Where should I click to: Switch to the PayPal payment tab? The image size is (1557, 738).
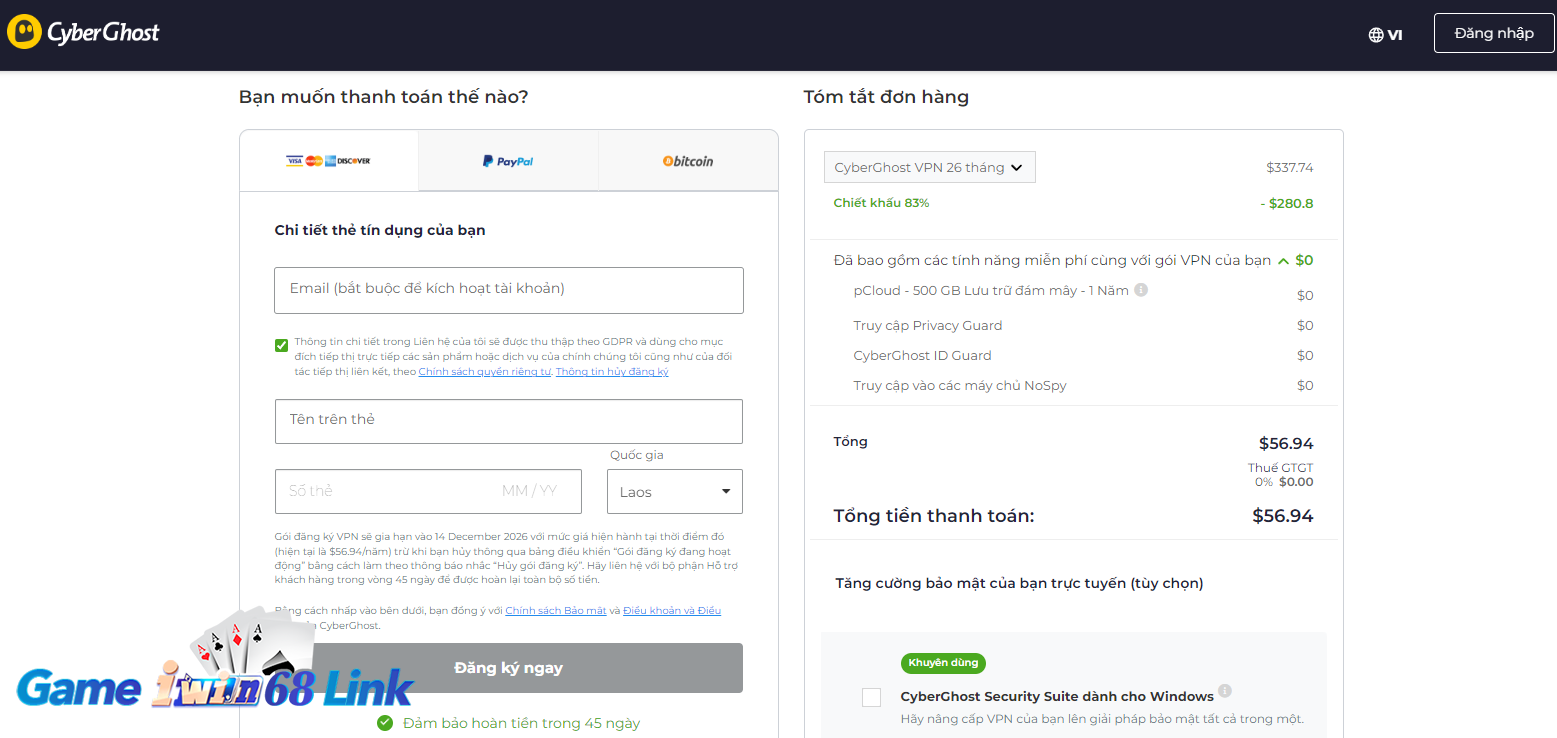tap(508, 161)
